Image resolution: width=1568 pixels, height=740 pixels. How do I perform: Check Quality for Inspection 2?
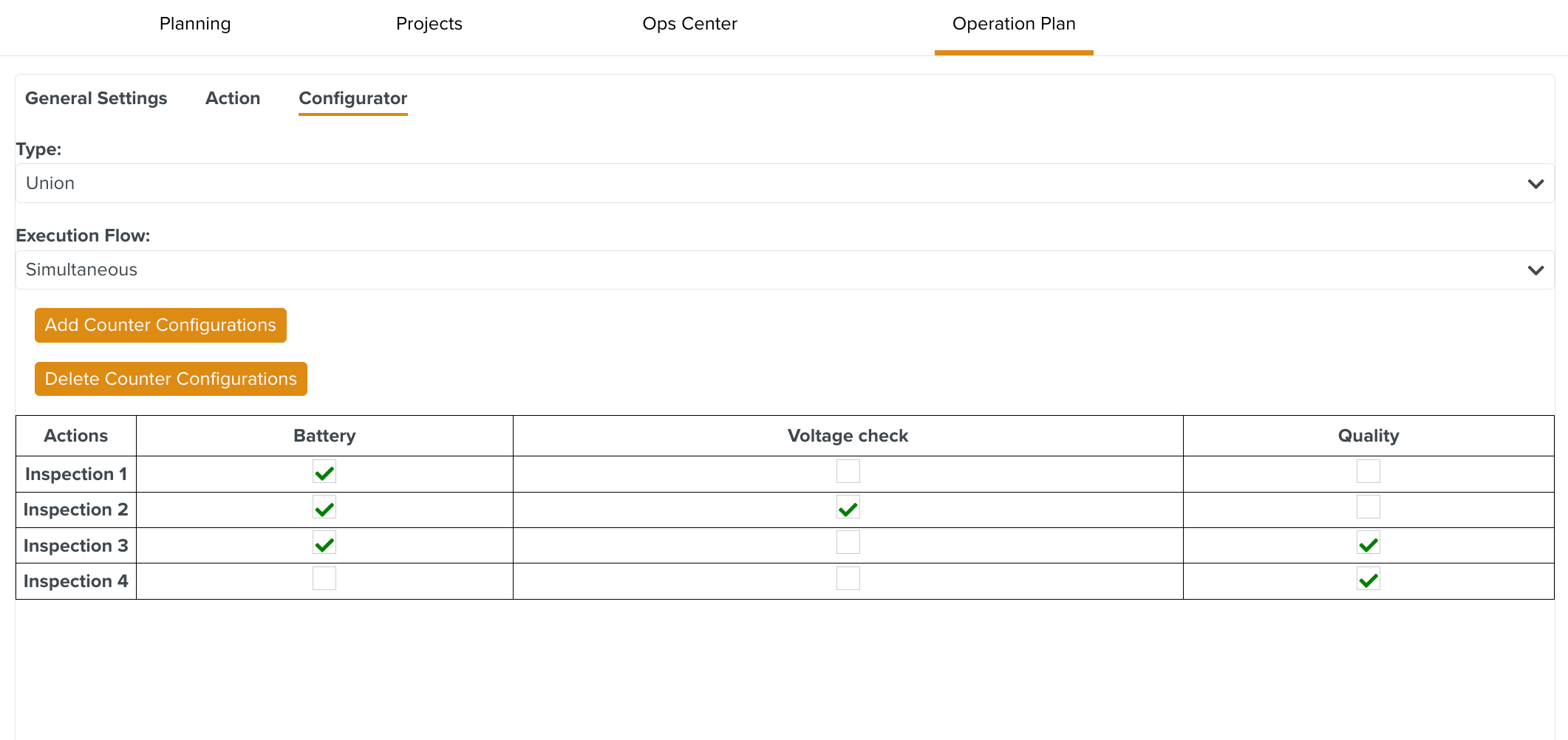point(1368,507)
